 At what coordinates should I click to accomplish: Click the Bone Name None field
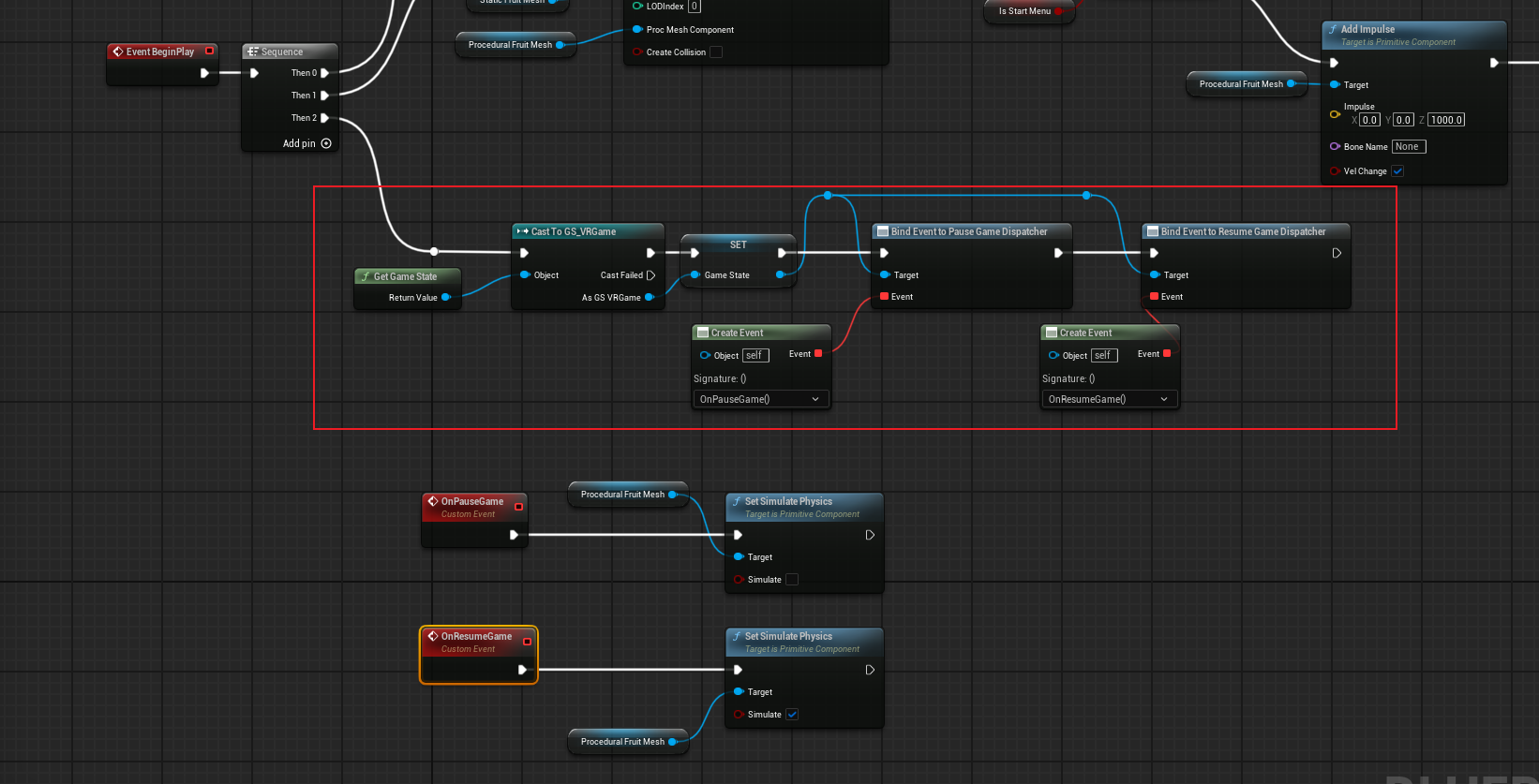tap(1409, 147)
